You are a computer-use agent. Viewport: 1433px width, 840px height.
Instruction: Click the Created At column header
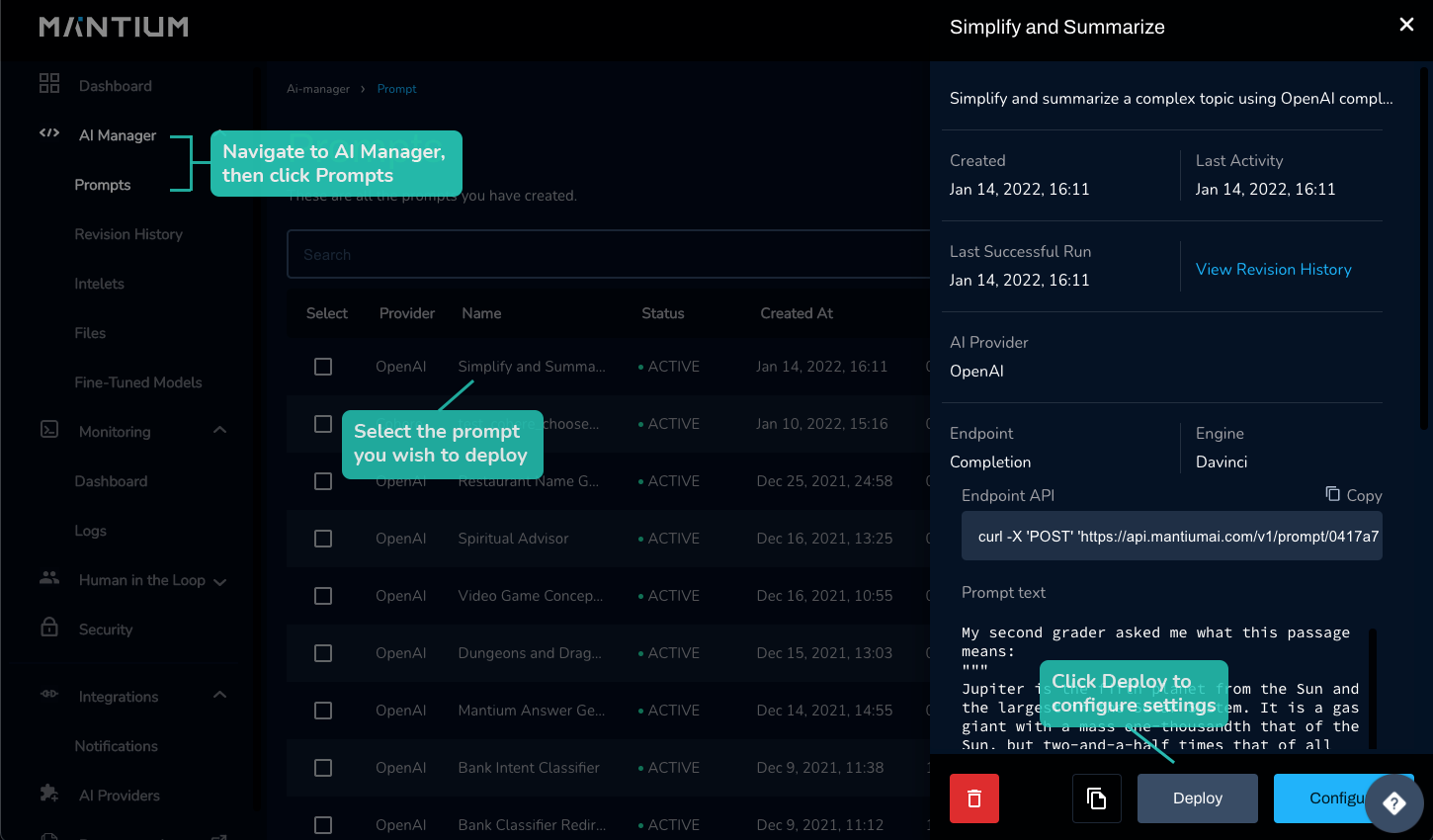tap(797, 313)
